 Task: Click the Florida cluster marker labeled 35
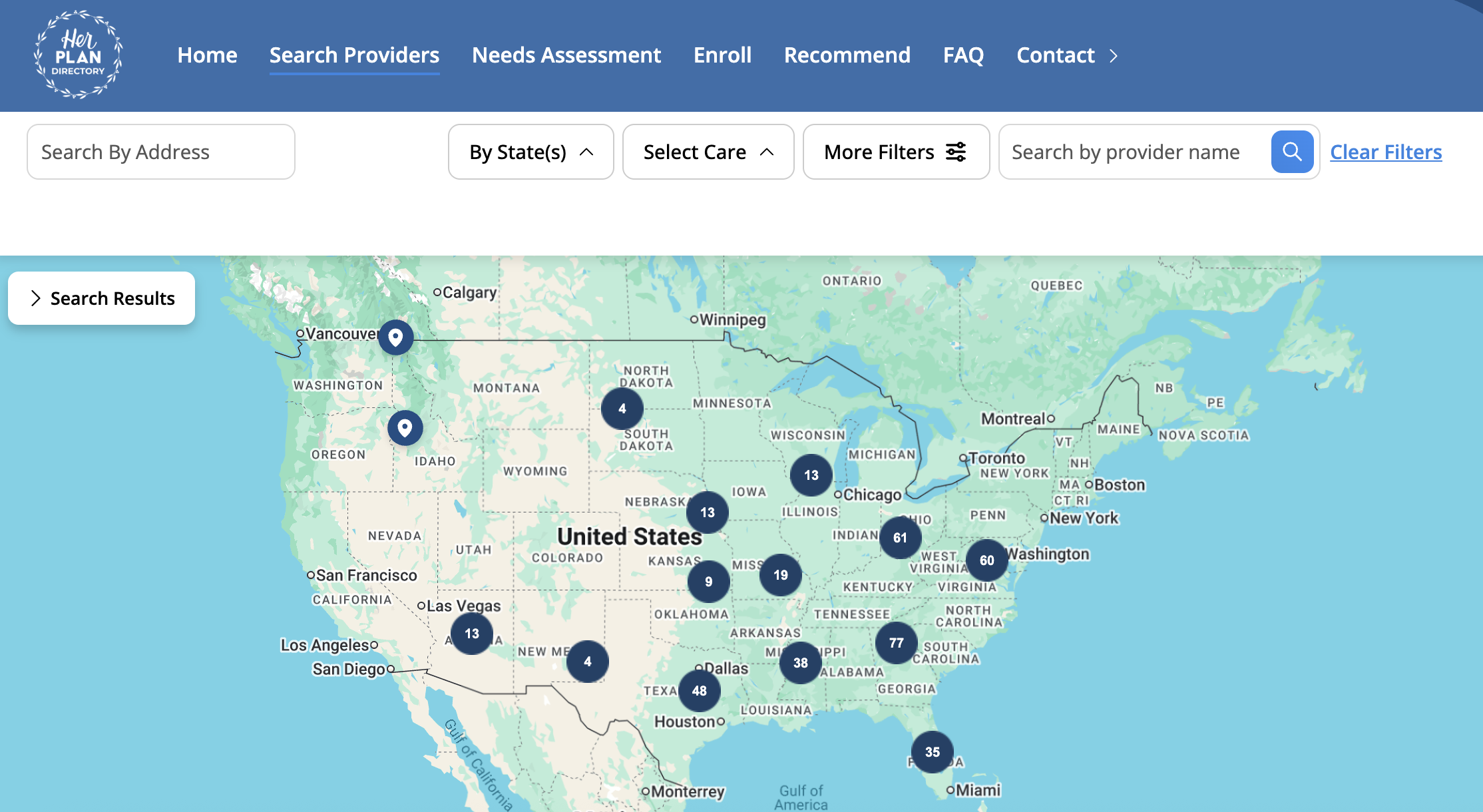932,752
